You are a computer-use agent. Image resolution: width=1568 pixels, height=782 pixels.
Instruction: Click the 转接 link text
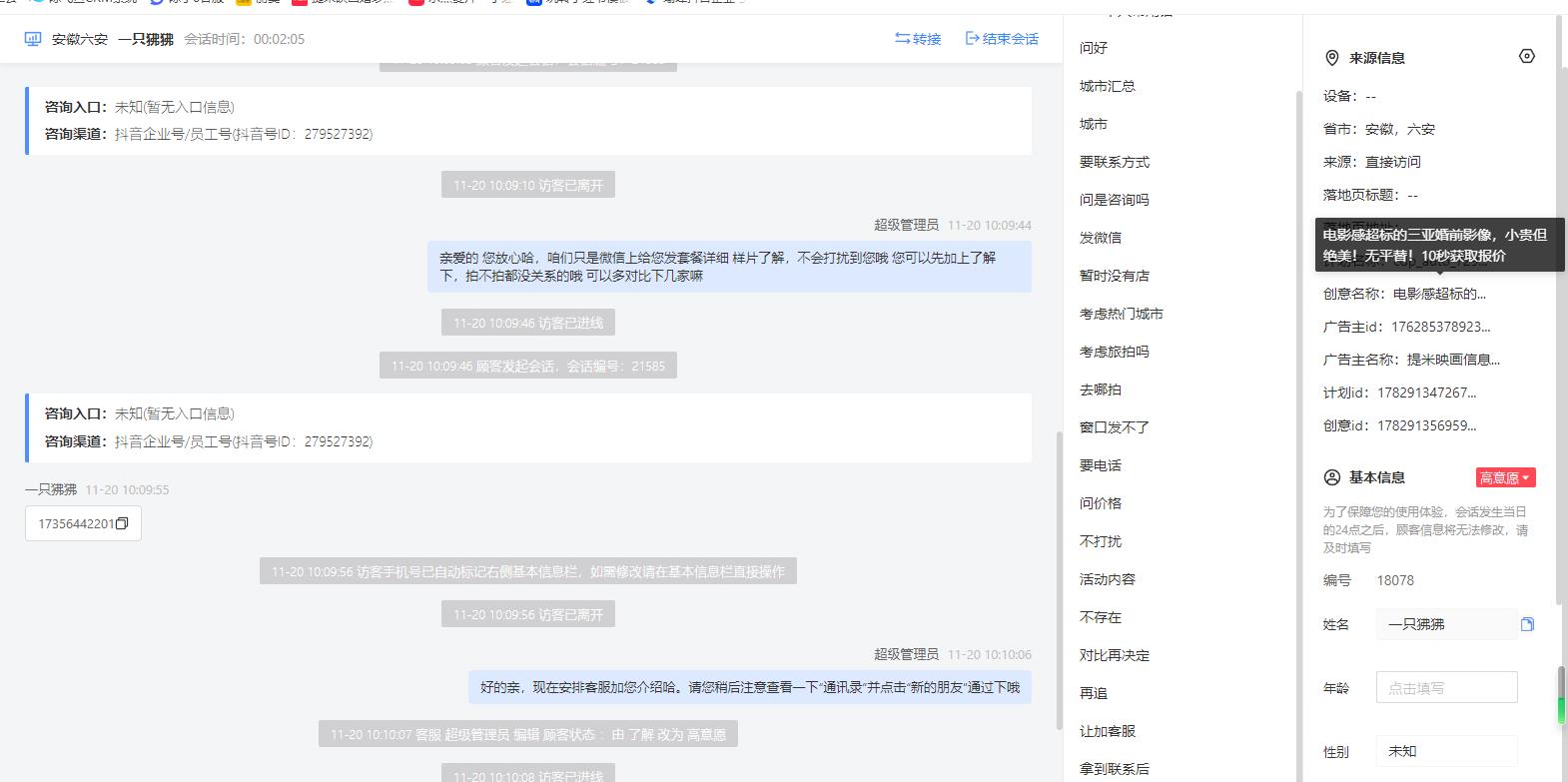927,39
